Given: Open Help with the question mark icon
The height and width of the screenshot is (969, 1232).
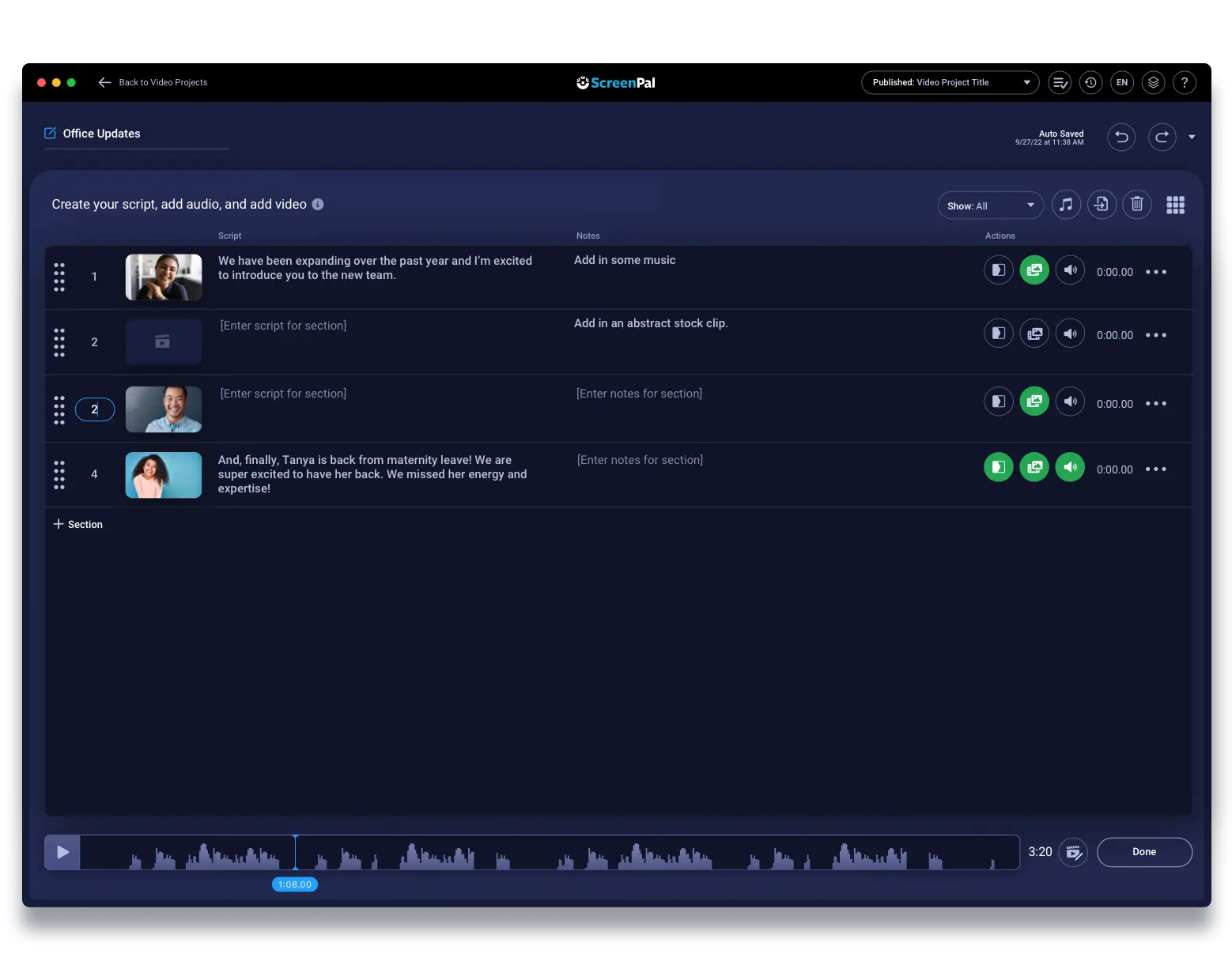Looking at the screenshot, I should pos(1185,82).
